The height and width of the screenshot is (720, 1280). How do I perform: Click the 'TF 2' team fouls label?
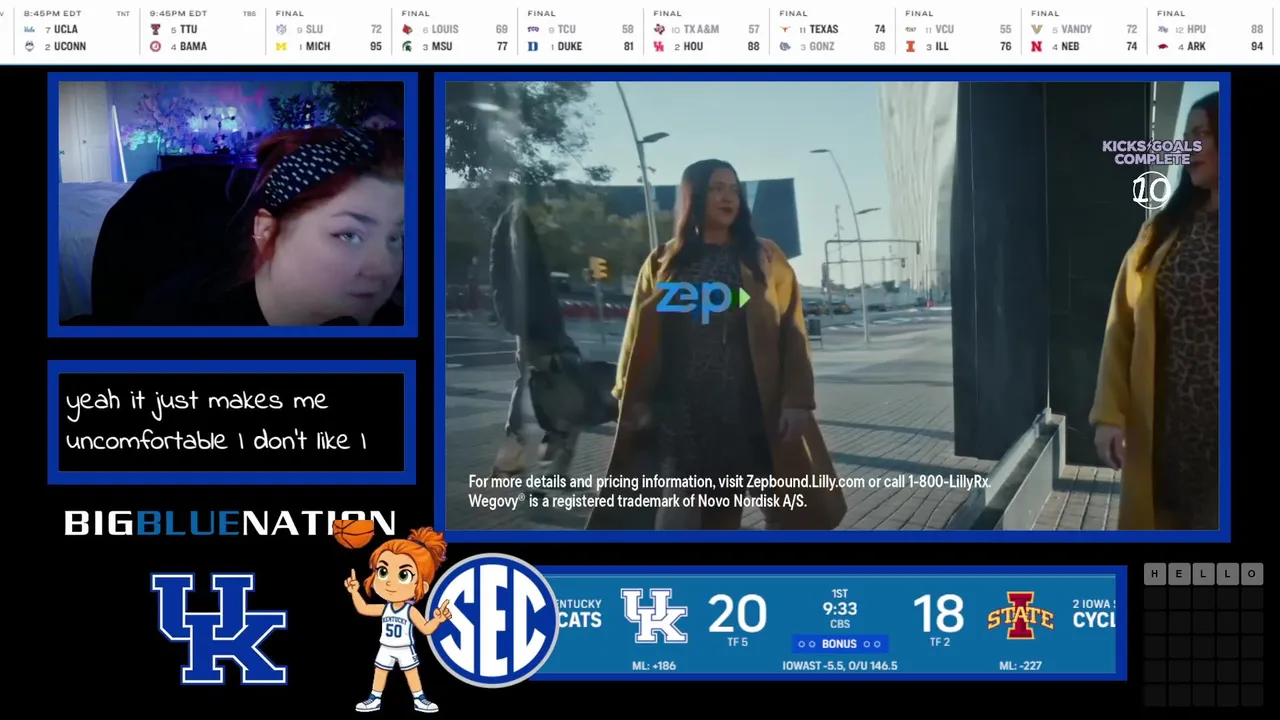coord(939,642)
